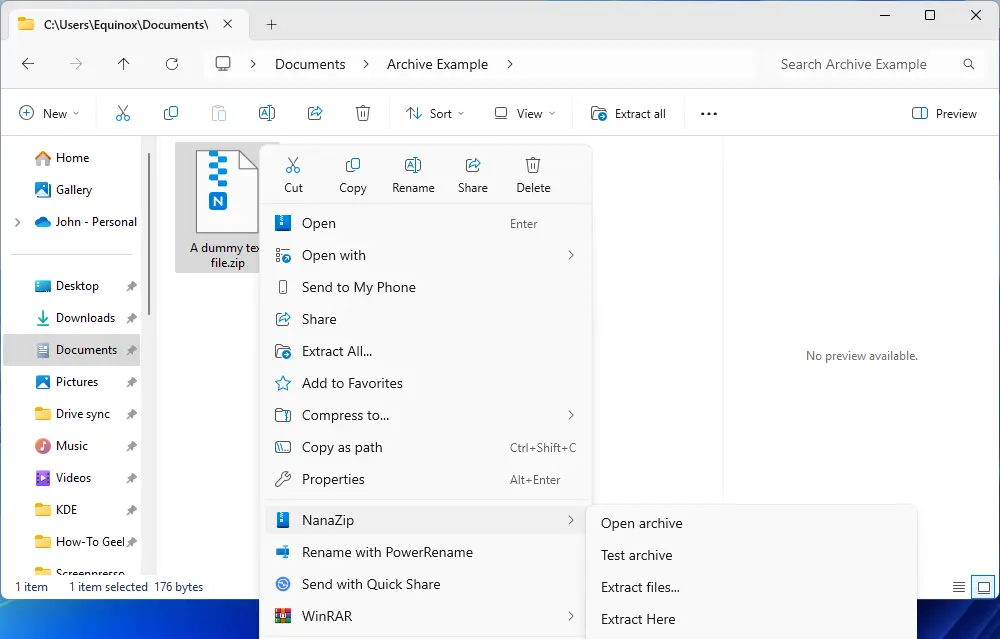Open a new tab with the plus button
The height and width of the screenshot is (639, 1000).
272,24
